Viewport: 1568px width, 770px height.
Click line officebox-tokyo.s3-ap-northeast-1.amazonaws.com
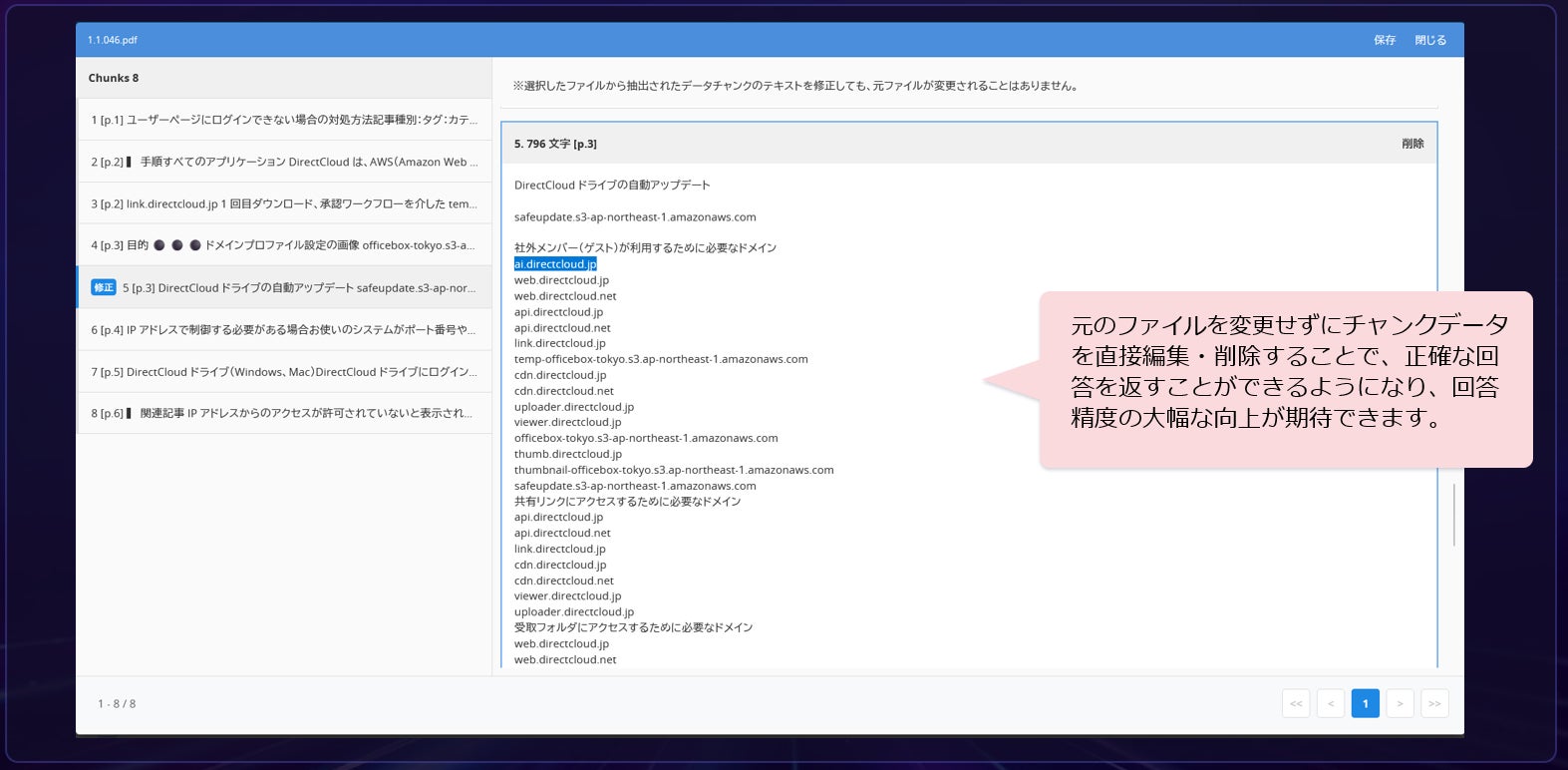[x=646, y=438]
